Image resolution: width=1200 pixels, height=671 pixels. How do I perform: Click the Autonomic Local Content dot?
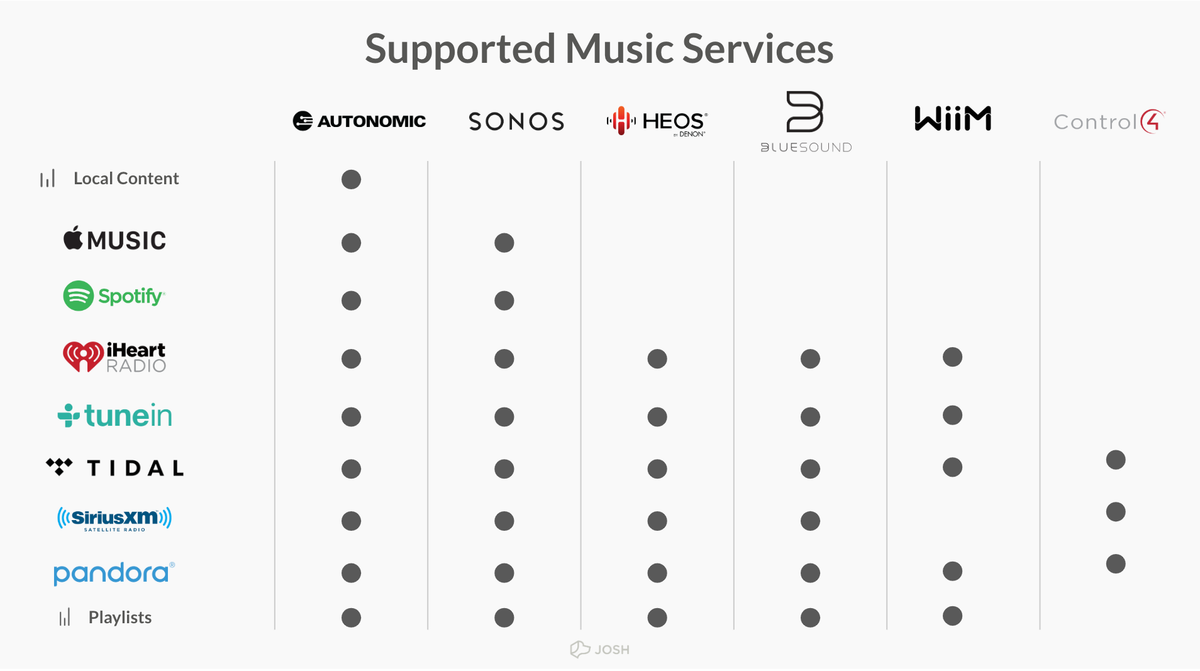tap(351, 180)
